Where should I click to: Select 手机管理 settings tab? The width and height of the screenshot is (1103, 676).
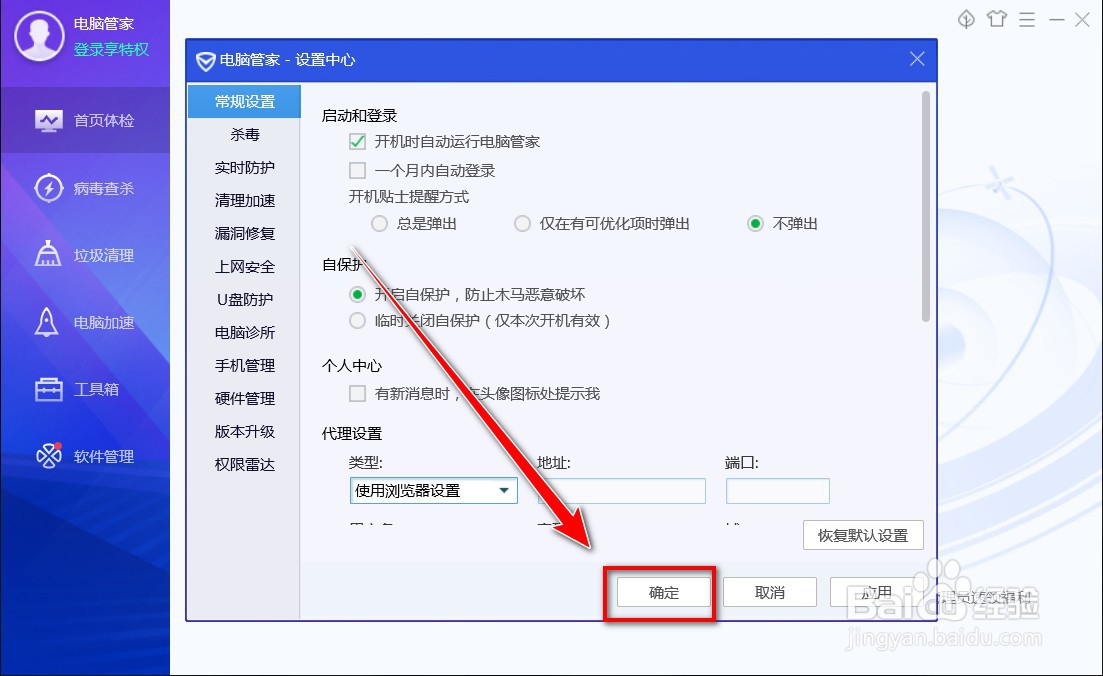click(x=244, y=366)
